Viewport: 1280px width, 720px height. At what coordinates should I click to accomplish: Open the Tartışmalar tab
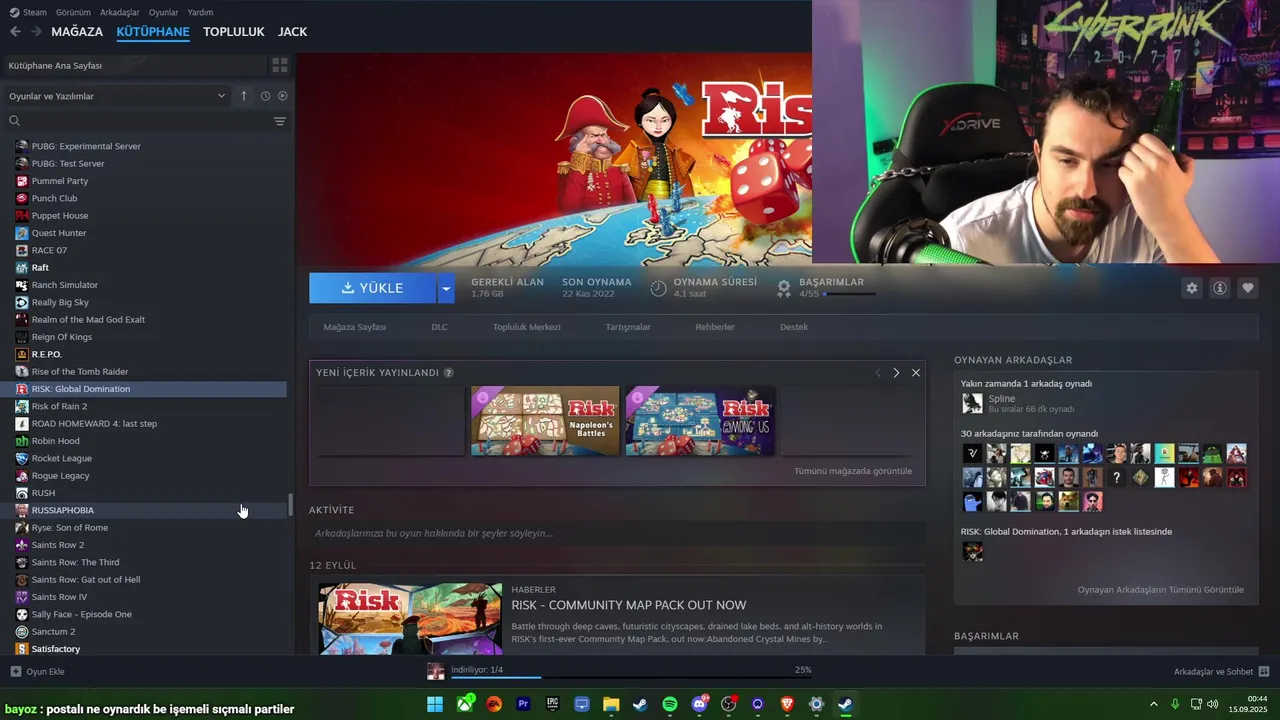point(628,327)
